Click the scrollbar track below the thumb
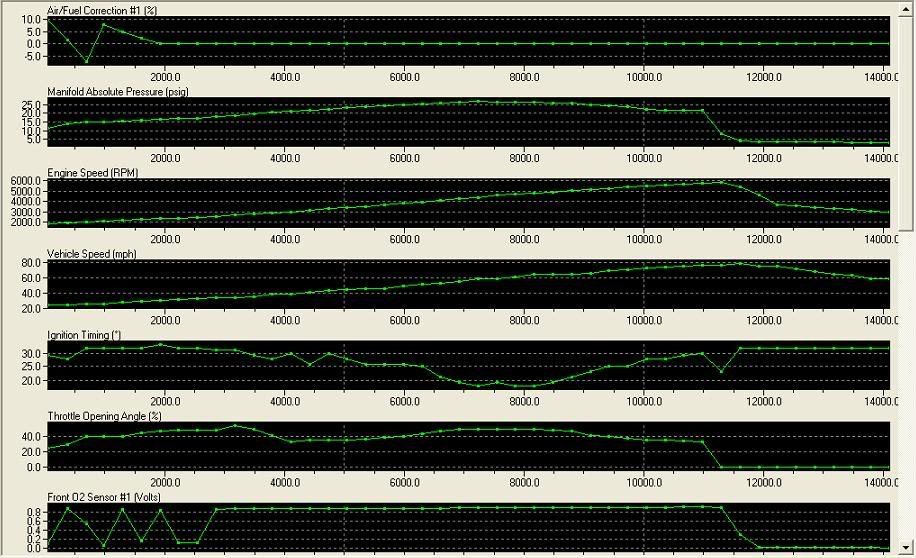 (x=906, y=386)
